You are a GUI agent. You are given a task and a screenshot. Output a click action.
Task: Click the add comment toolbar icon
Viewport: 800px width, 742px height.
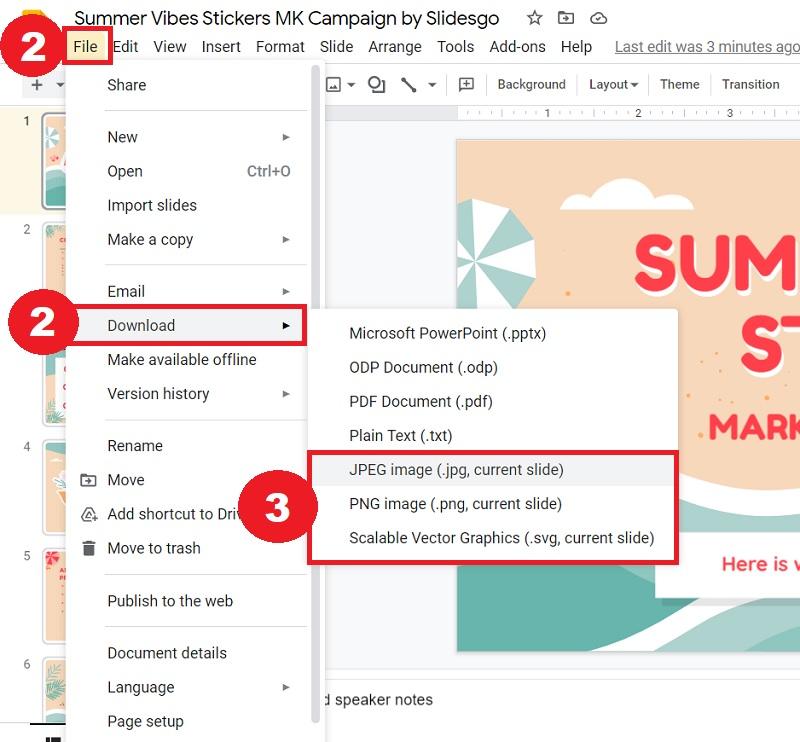(466, 84)
